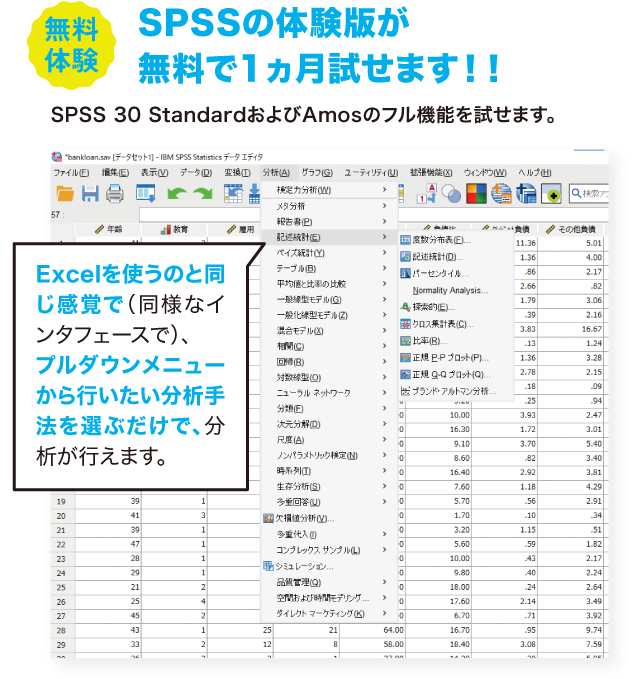Click the cell value 64.00
The height and width of the screenshot is (679, 638).
393,630
